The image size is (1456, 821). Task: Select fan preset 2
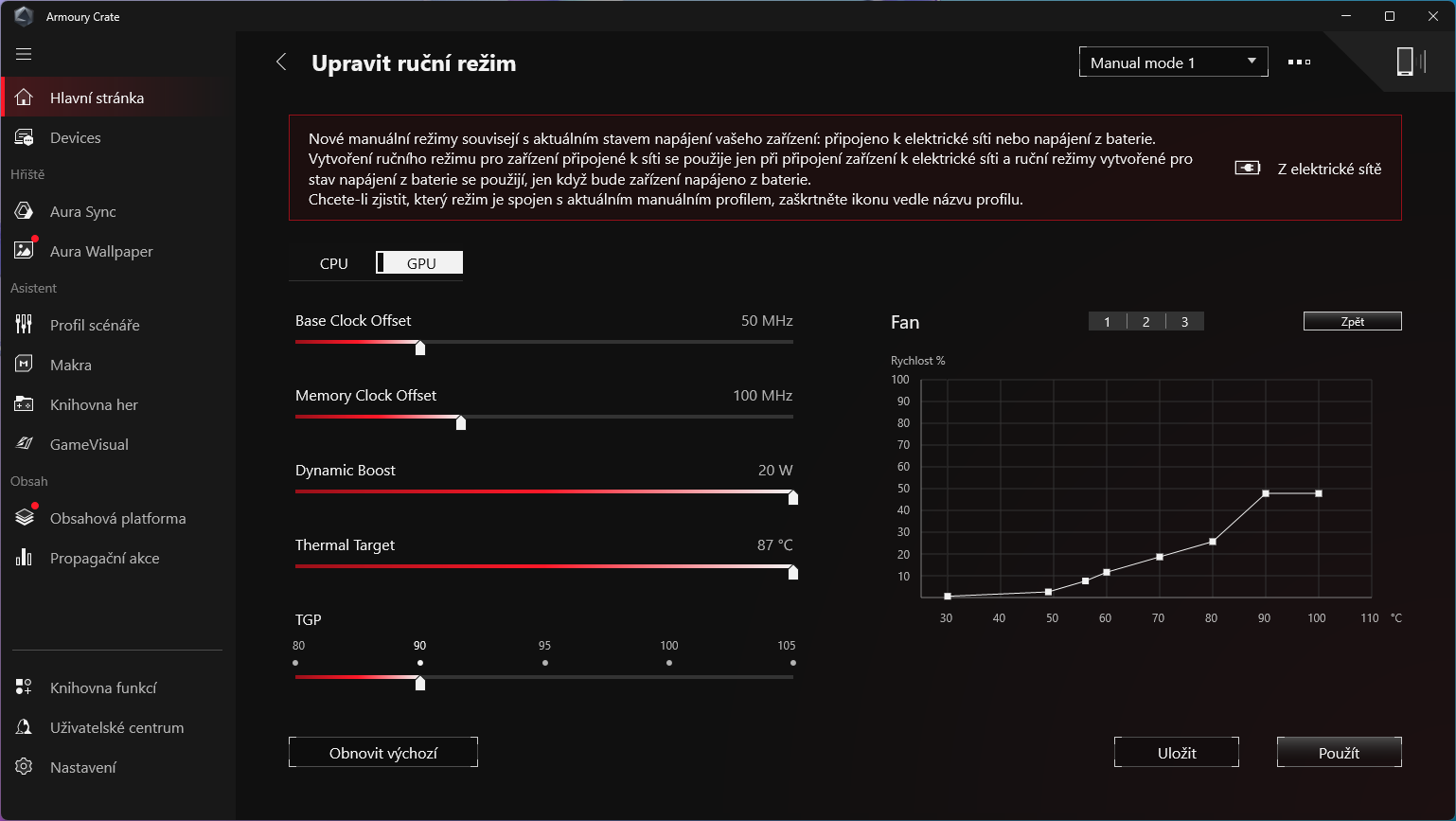(1145, 322)
